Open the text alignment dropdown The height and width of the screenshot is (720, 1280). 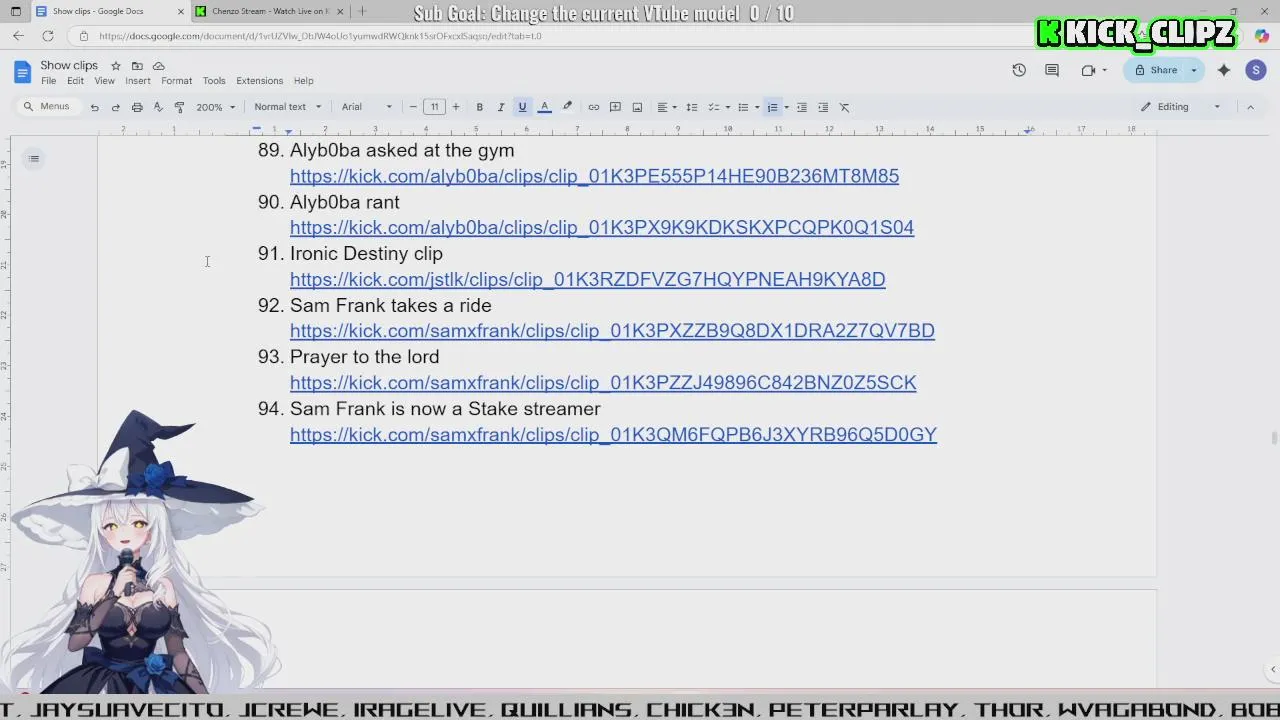point(666,107)
